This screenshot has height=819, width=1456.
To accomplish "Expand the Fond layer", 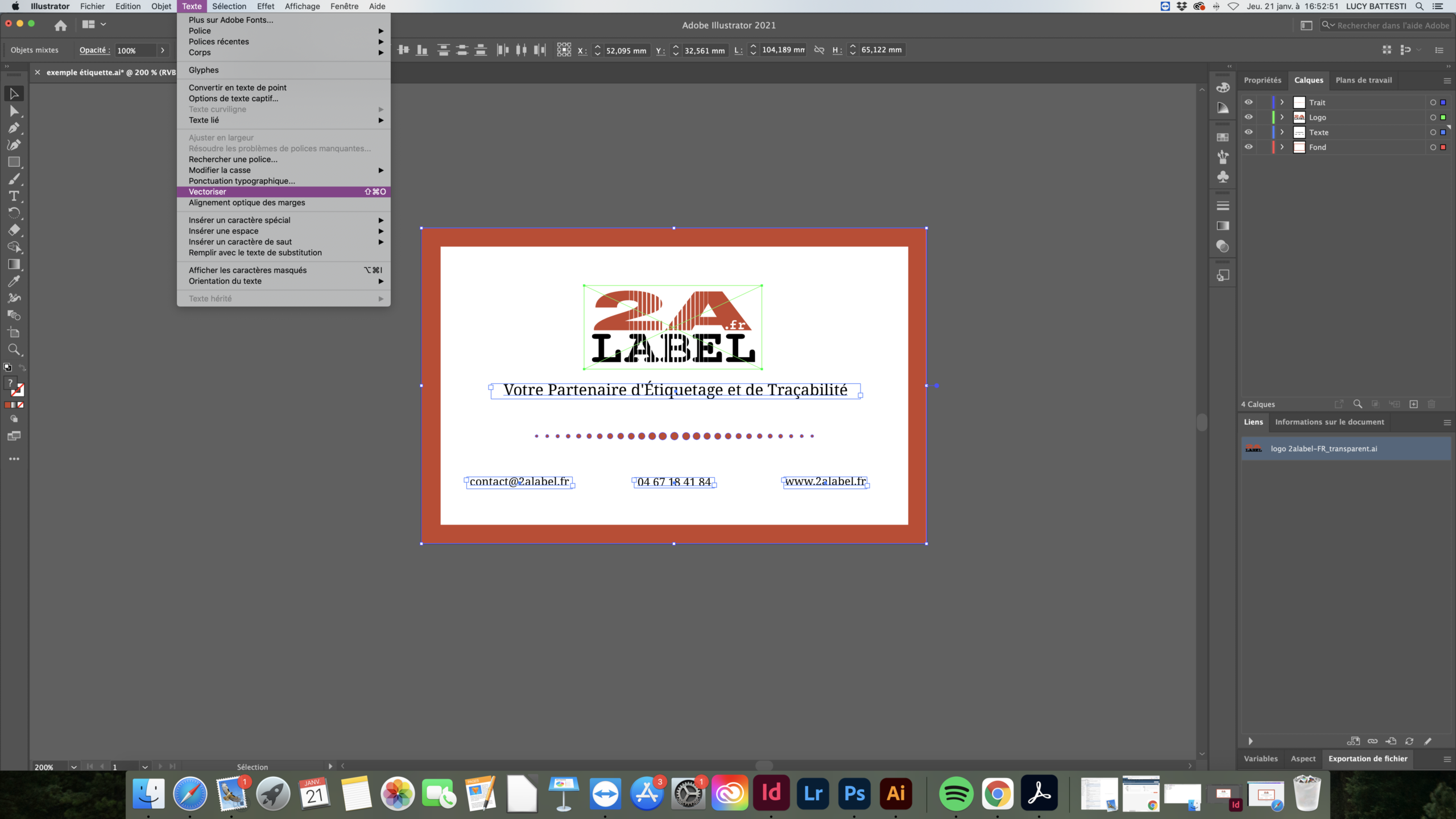I will [1282, 147].
